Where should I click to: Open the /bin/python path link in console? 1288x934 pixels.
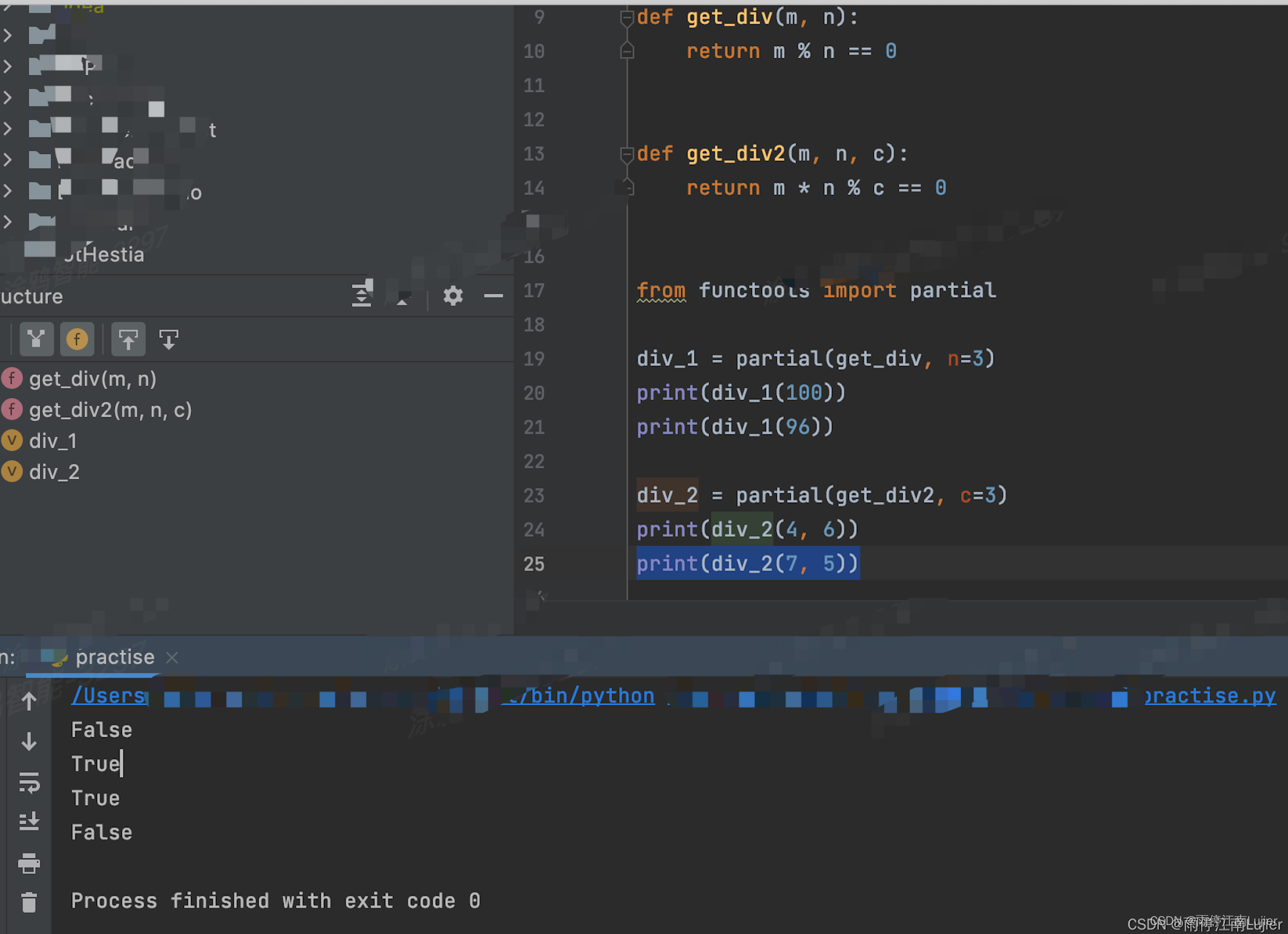582,696
